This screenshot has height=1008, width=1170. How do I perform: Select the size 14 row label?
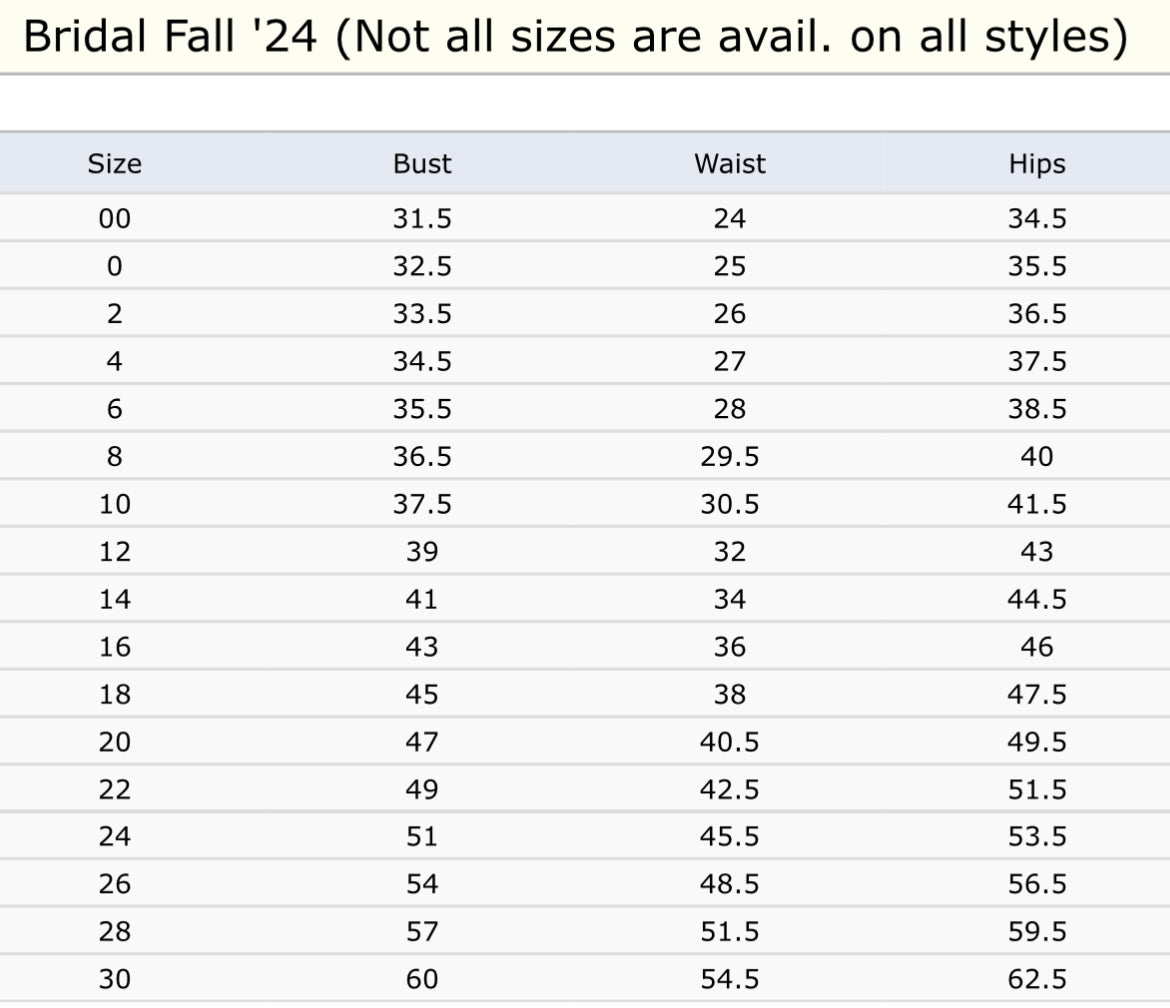[x=114, y=599]
